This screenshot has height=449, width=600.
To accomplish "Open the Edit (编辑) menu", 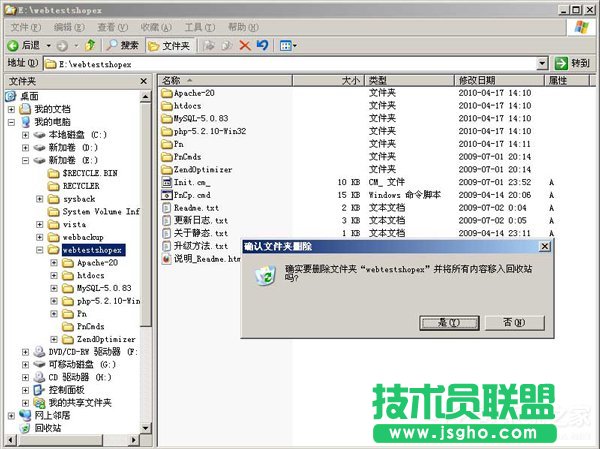I will coord(69,27).
